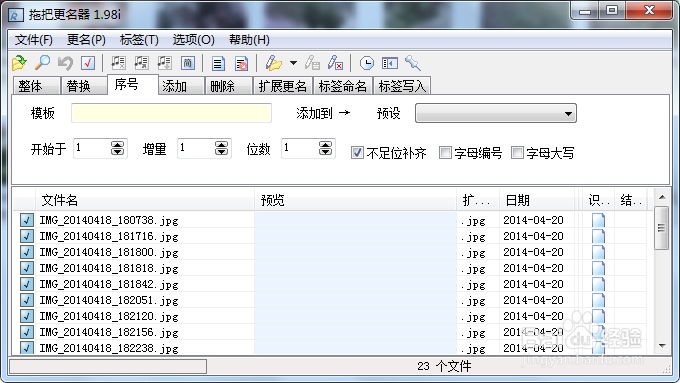Click the pen with red X icon
Screen dimensions: 680x383
pos(335,63)
